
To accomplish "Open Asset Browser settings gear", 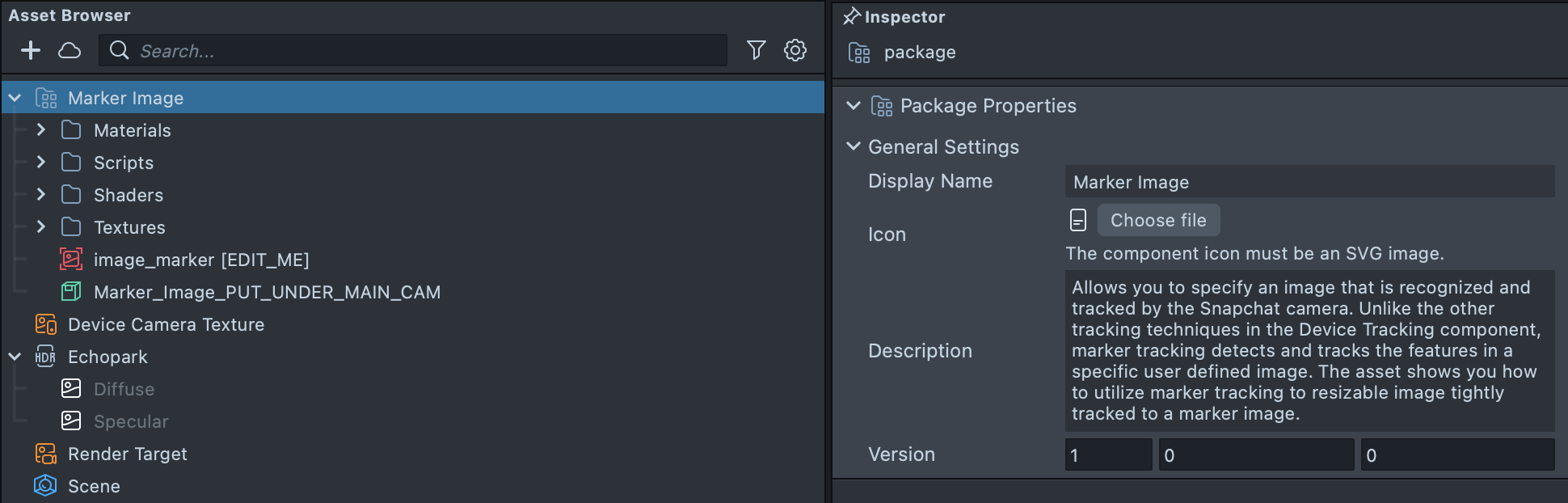I will [795, 50].
